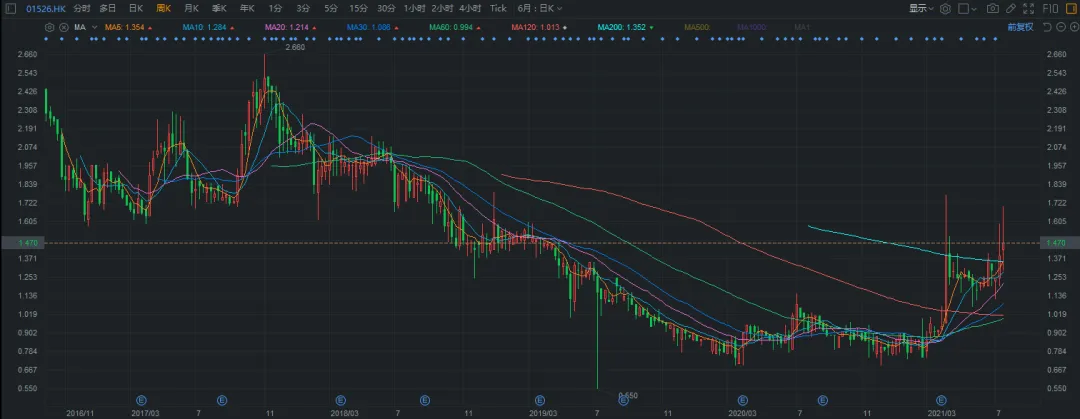Toggle the MA120: 1.013 line label
Screen dimensions: 1080x419
click(x=537, y=28)
